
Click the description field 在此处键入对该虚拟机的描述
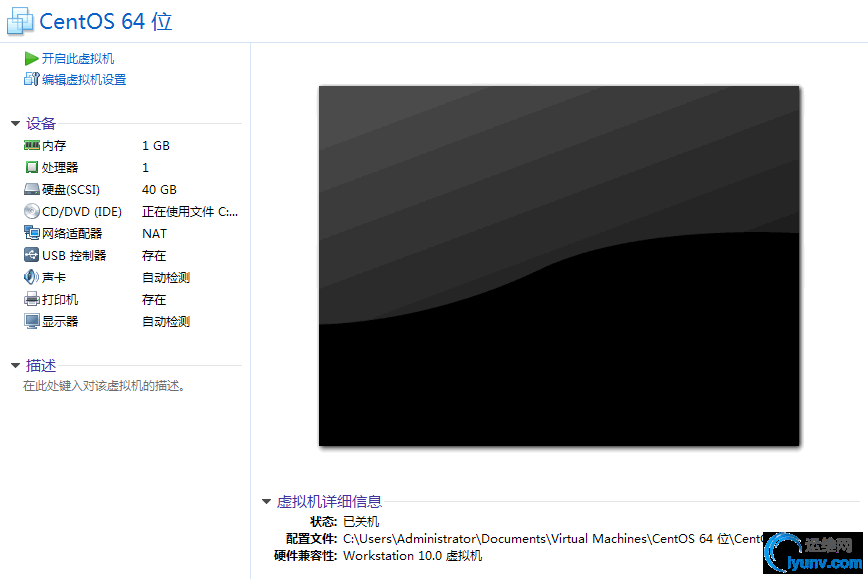104,386
